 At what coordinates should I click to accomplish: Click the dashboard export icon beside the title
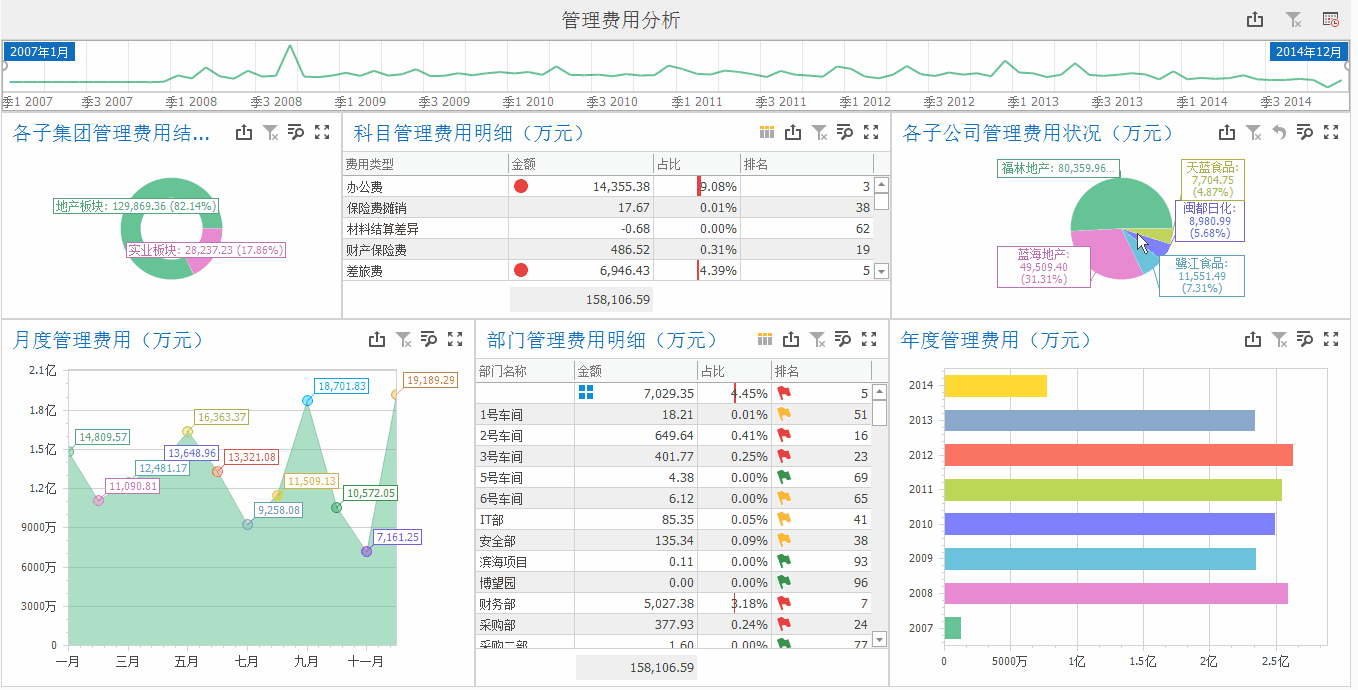coord(1255,19)
